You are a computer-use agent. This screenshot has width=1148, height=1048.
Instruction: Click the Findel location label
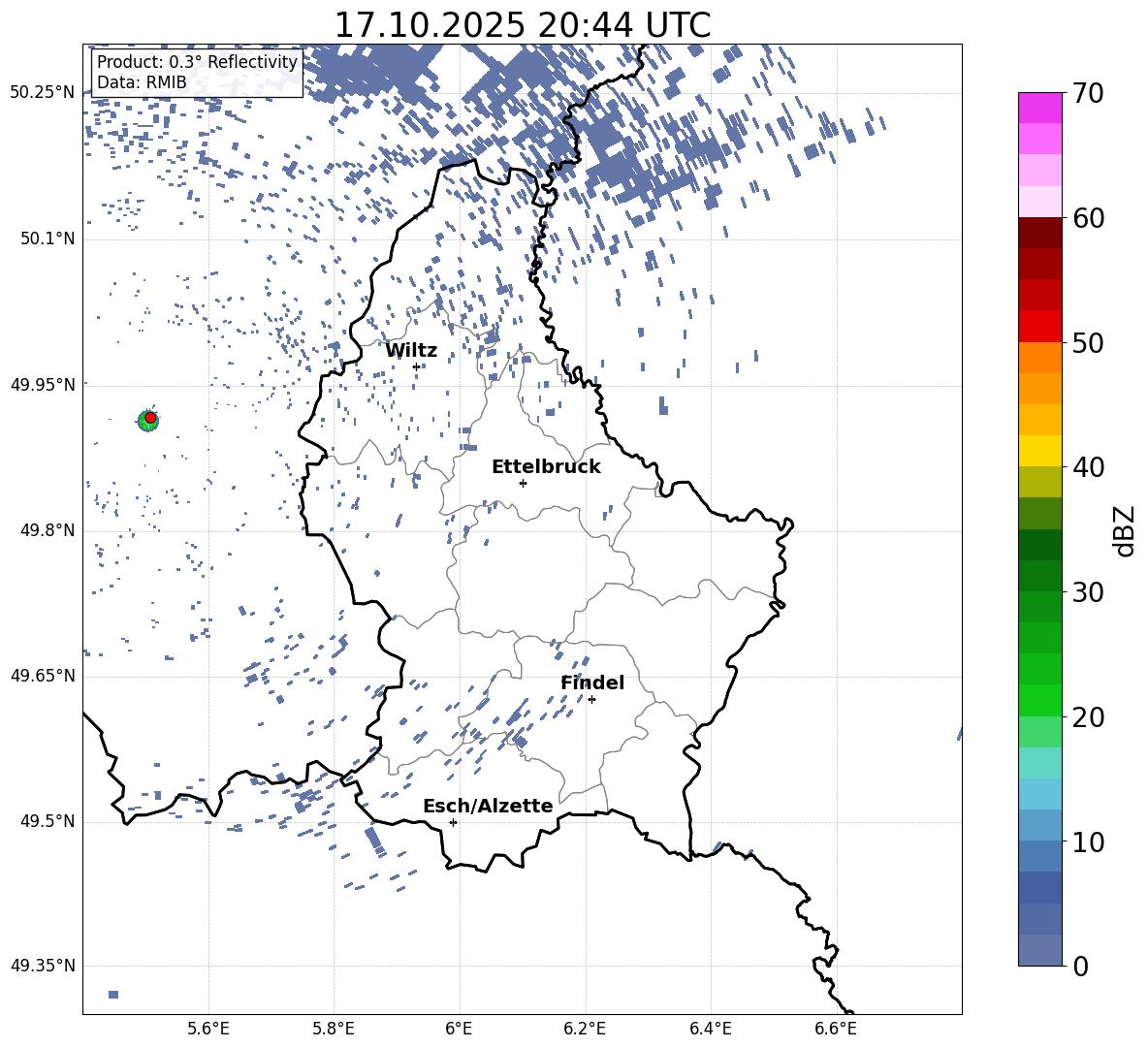click(592, 683)
